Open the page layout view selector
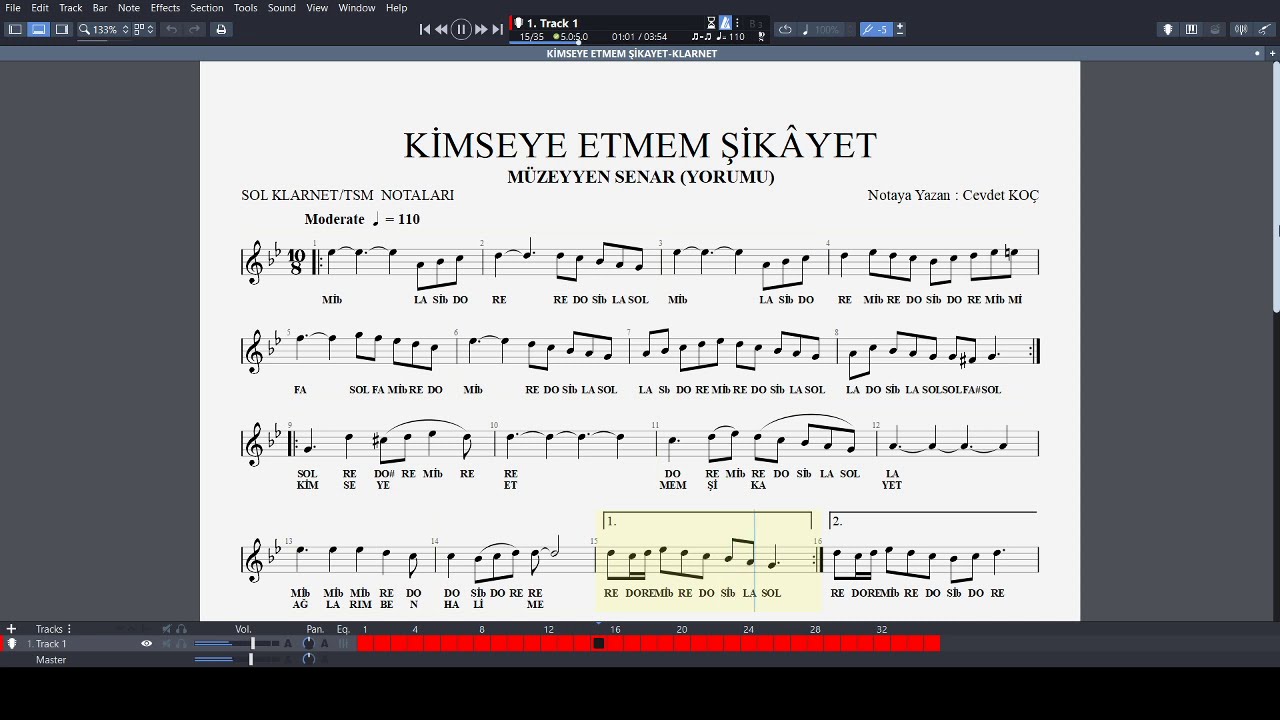This screenshot has height=720, width=1280. 143,30
